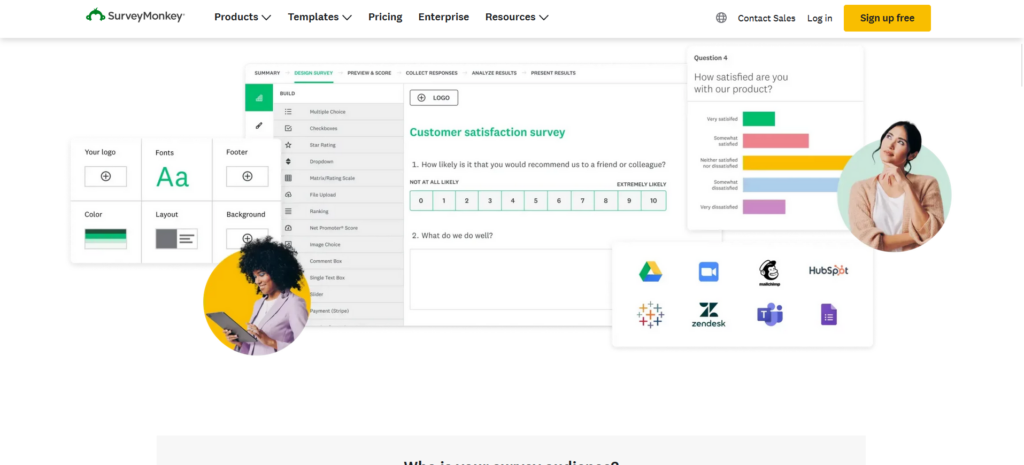The width and height of the screenshot is (1024, 465).
Task: Click the Multiple Choice list icon
Action: coord(288,112)
